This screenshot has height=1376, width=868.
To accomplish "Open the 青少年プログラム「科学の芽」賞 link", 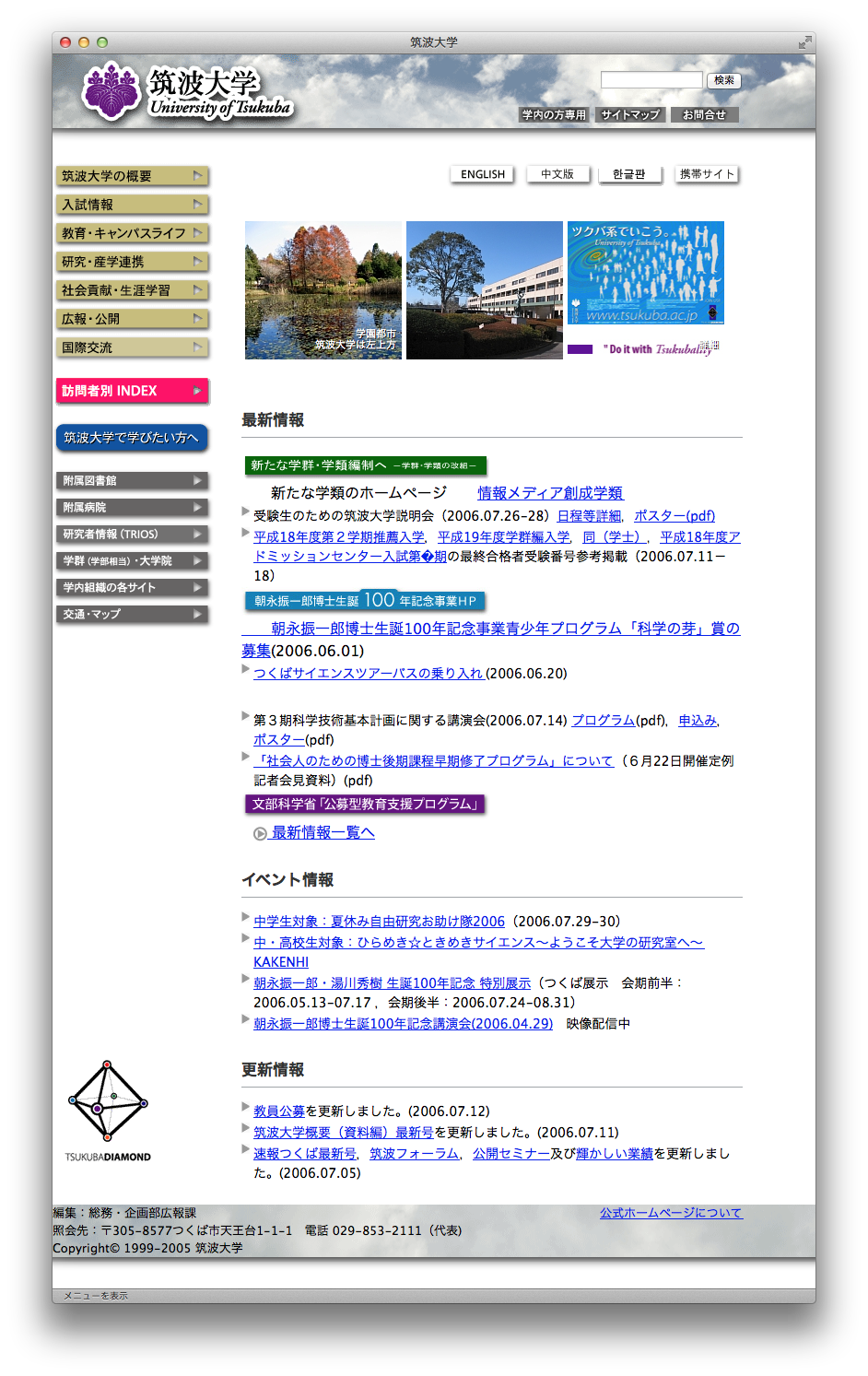I will coord(491,638).
